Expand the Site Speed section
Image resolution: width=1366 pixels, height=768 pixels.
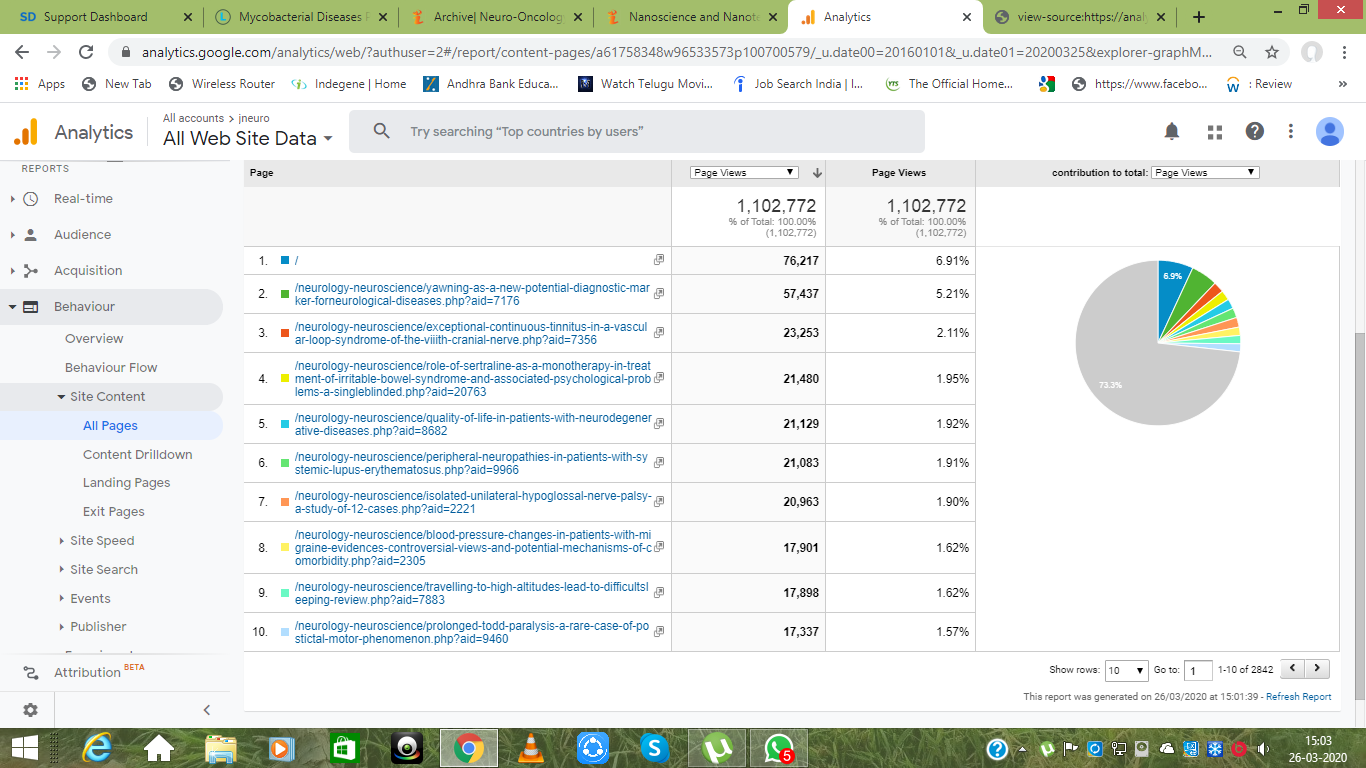(102, 540)
